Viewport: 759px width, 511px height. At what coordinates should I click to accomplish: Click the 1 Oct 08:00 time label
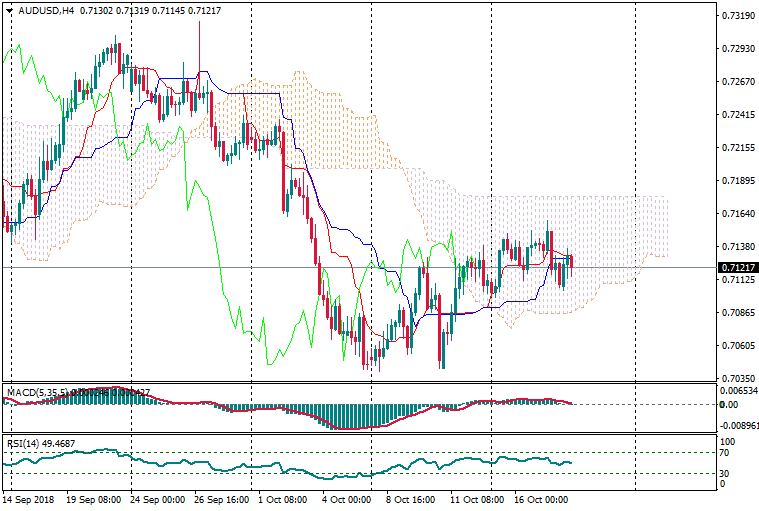tap(282, 498)
